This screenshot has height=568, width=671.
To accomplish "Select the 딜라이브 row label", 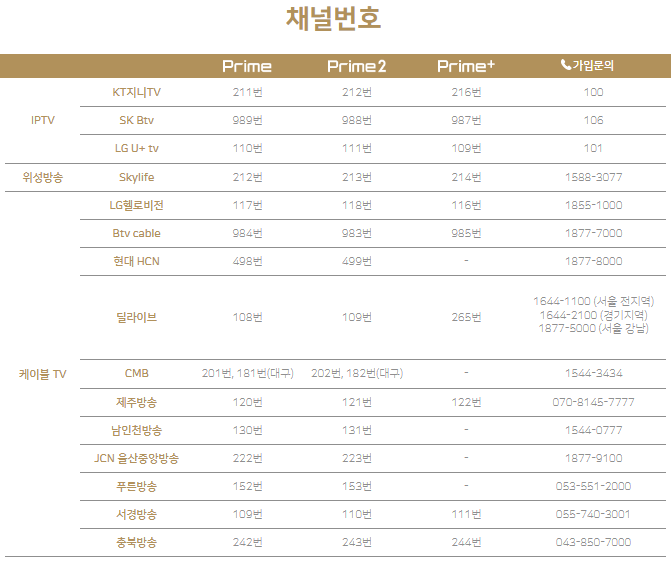I will [137, 318].
